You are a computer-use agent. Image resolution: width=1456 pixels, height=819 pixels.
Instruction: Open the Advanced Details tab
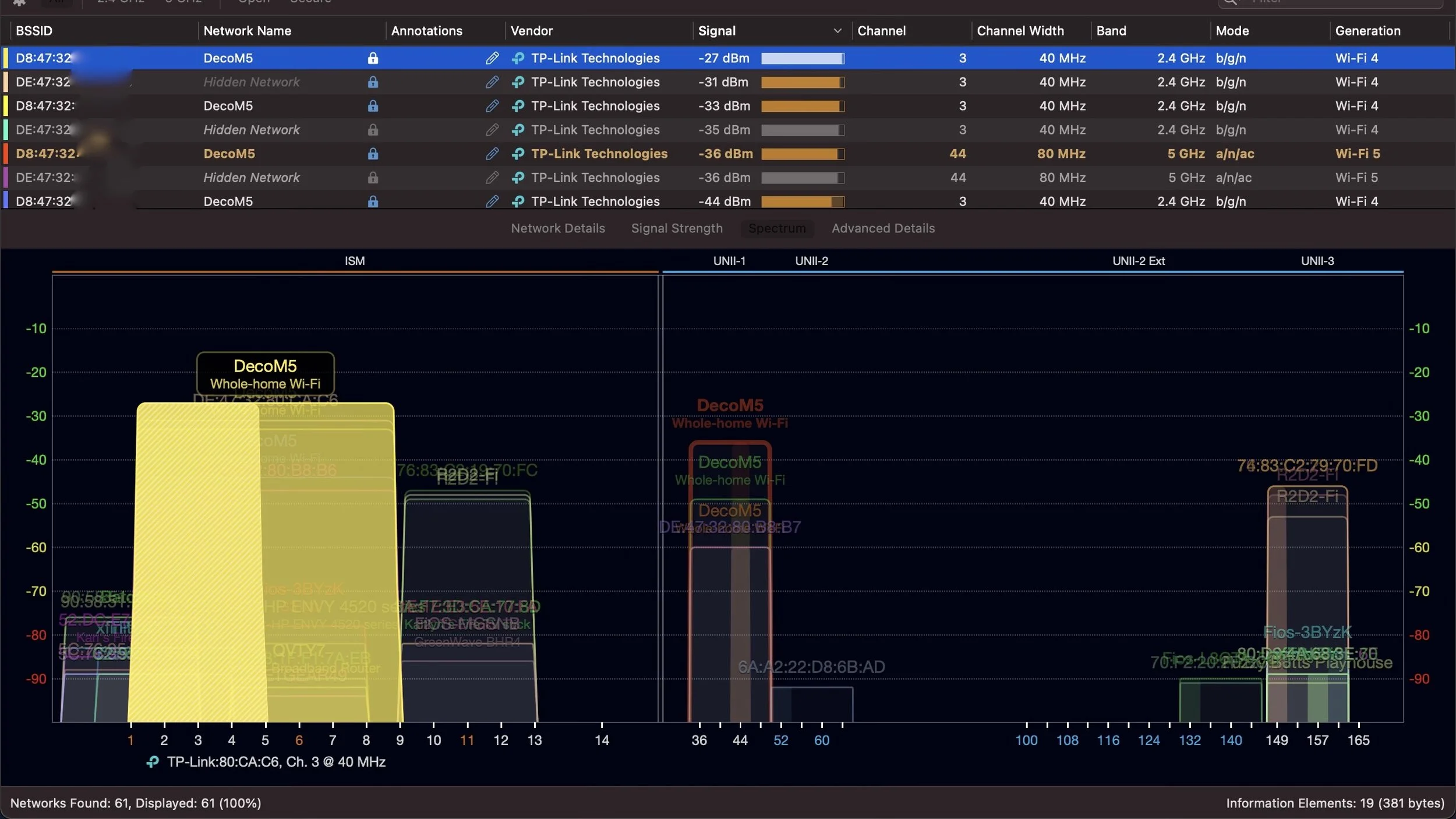click(x=883, y=228)
